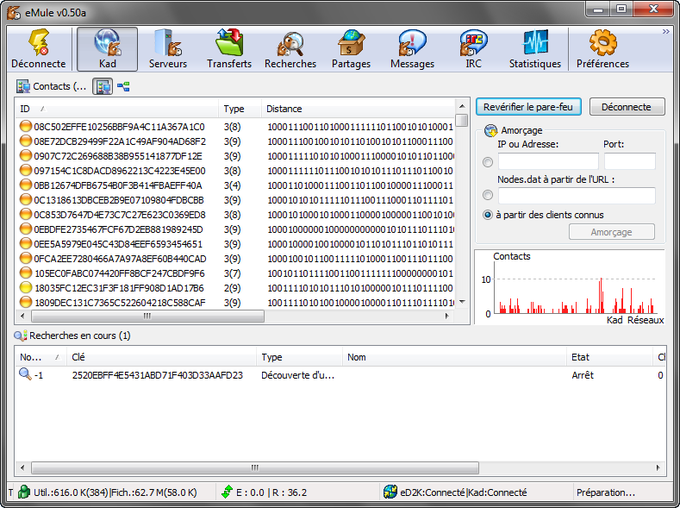Click the contacts list horizontal scrollbar thumb
Viewport: 680px width, 508px height.
point(147,316)
